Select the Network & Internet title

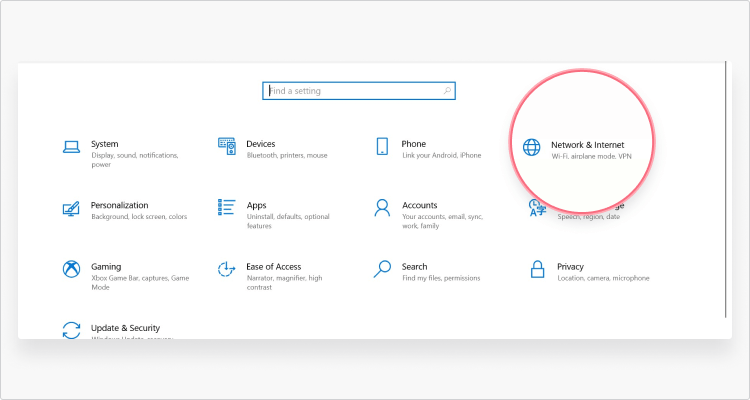click(587, 145)
